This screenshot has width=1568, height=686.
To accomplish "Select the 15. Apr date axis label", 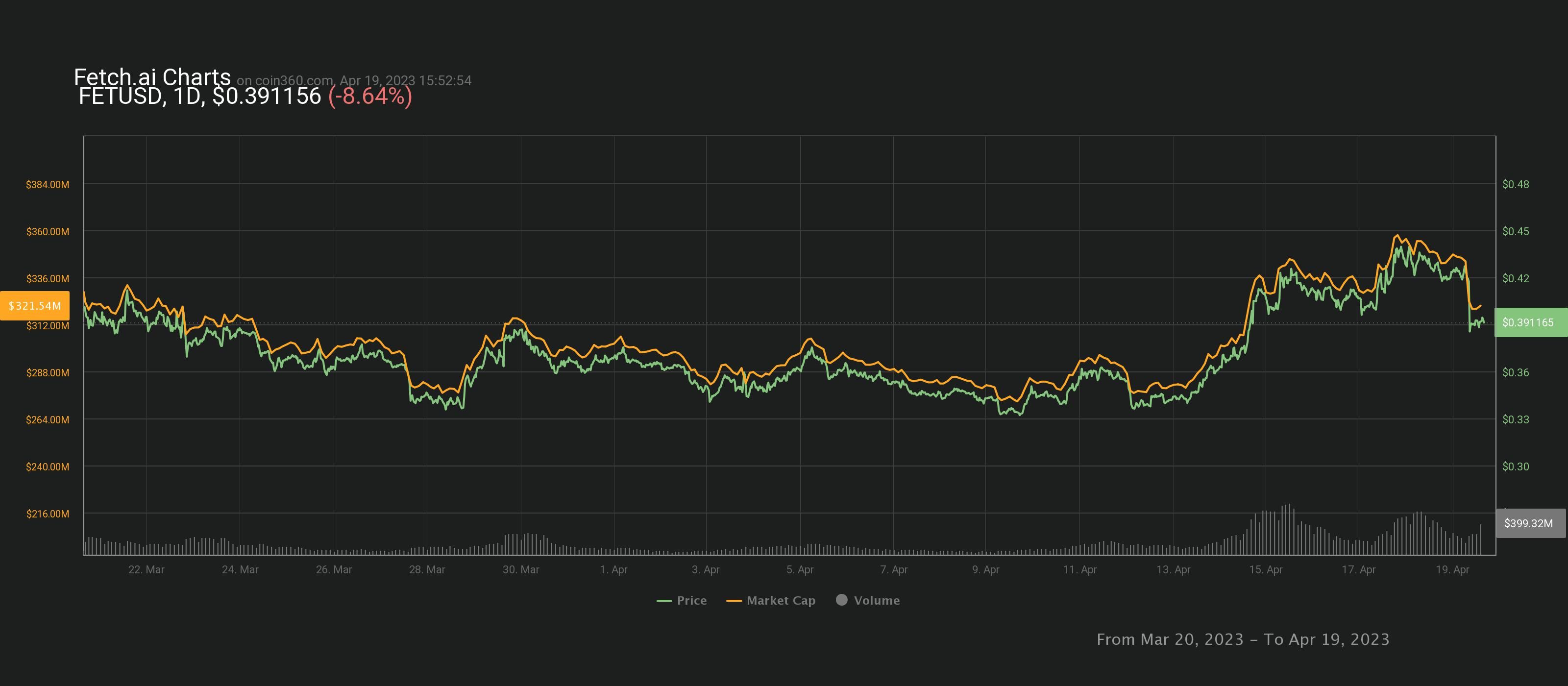I will pyautogui.click(x=1266, y=569).
